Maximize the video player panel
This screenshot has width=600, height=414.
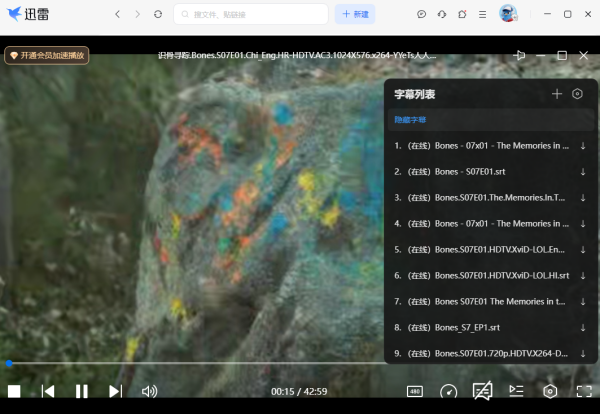(562, 55)
